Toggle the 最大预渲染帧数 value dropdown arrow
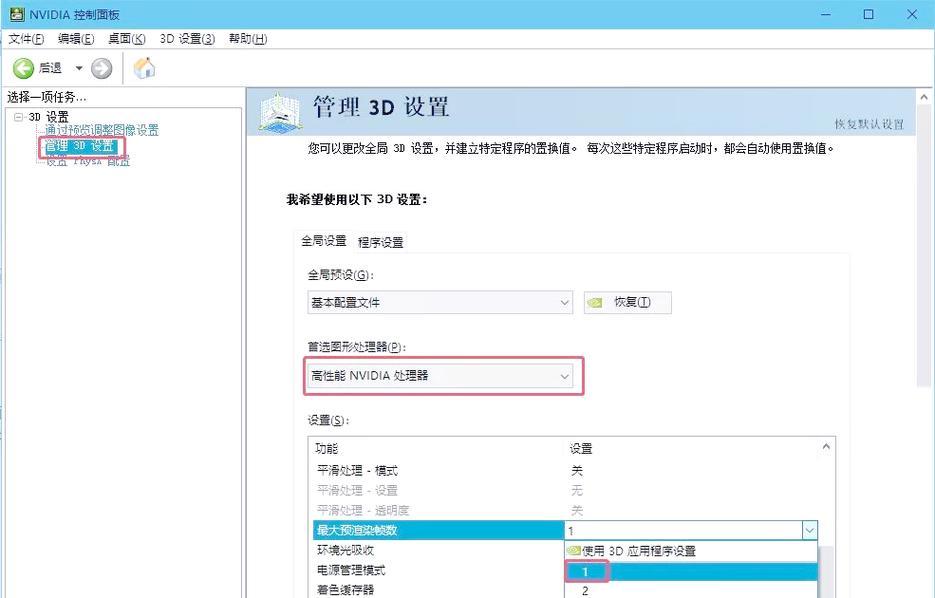This screenshot has width=935, height=598. click(809, 530)
